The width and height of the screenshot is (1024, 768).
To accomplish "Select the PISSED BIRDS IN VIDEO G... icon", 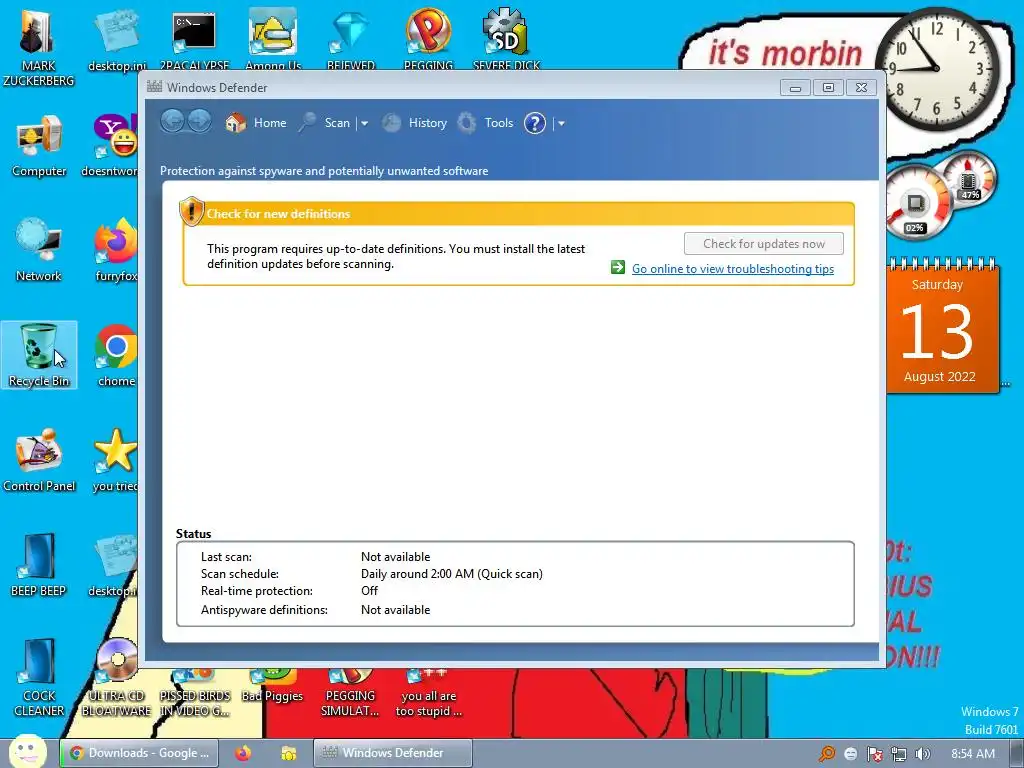I will pyautogui.click(x=195, y=694).
